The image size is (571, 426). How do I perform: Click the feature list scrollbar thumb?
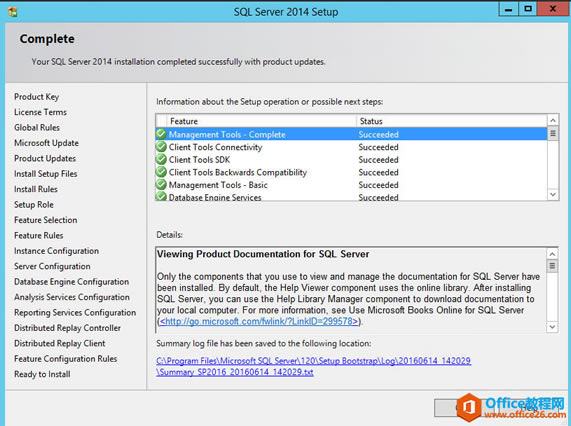pyautogui.click(x=553, y=133)
